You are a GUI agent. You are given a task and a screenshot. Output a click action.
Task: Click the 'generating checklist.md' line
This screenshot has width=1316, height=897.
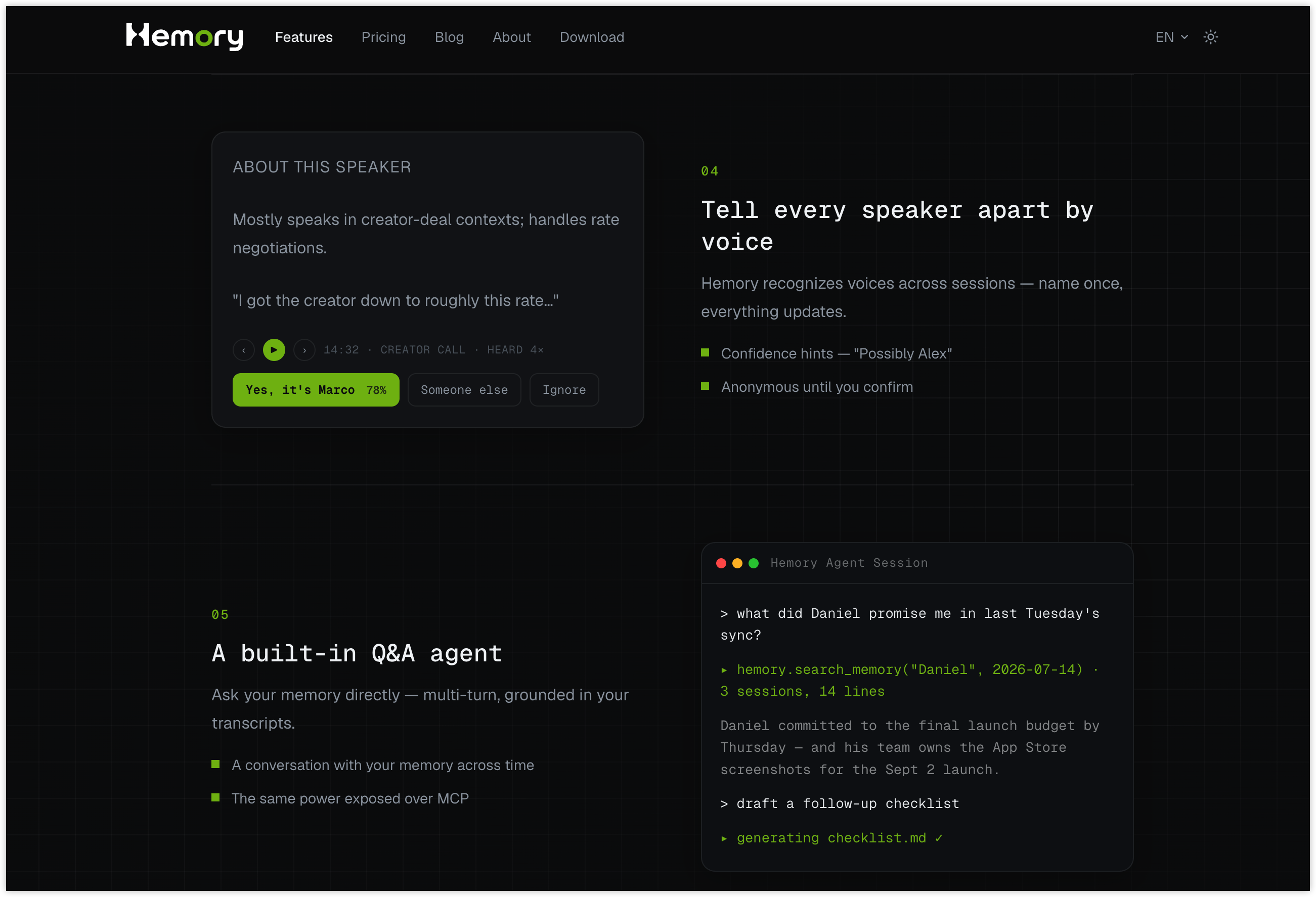[x=831, y=838]
